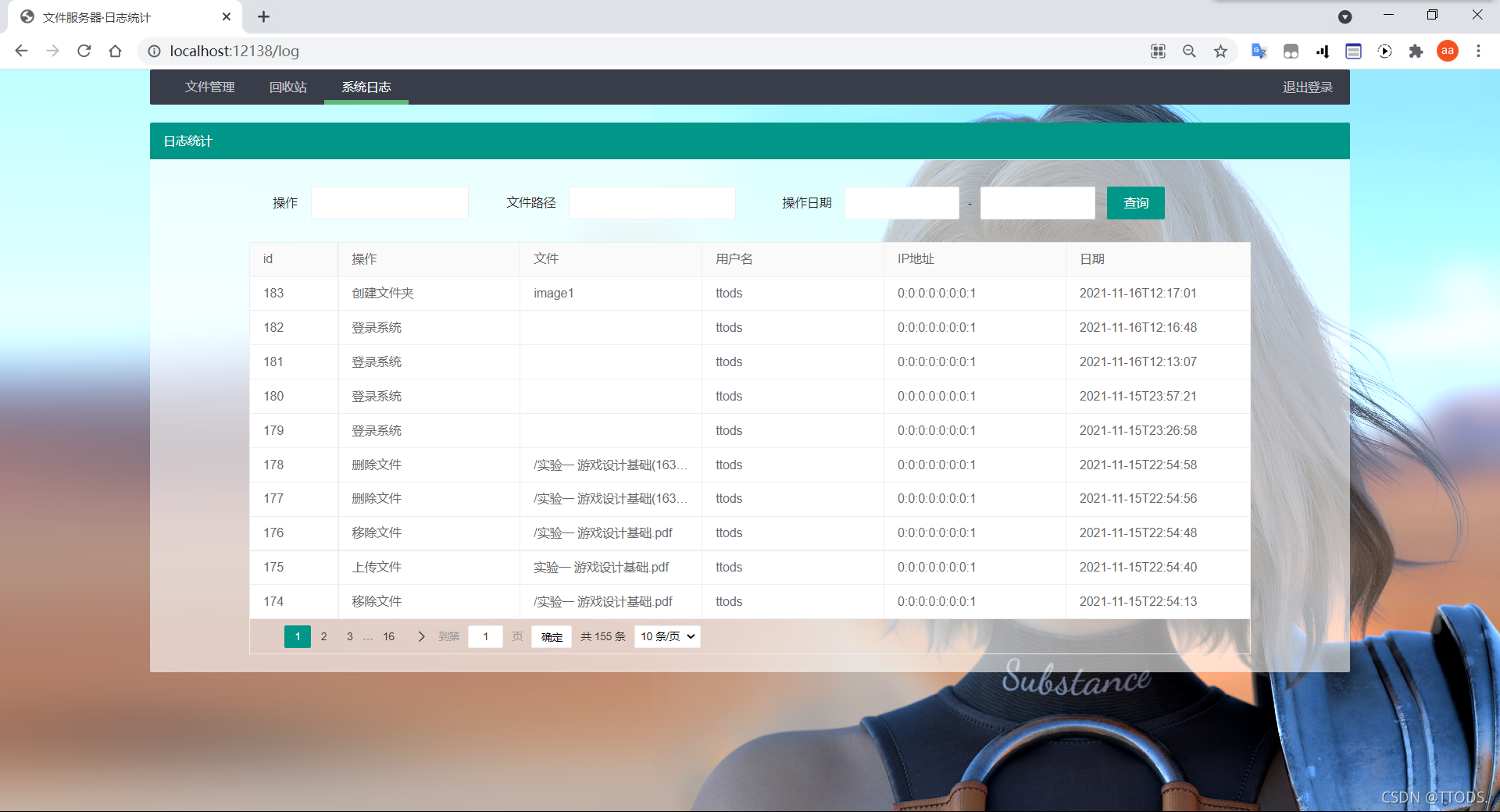Open the extensions puzzle-piece menu
The image size is (1500, 812).
1416,51
